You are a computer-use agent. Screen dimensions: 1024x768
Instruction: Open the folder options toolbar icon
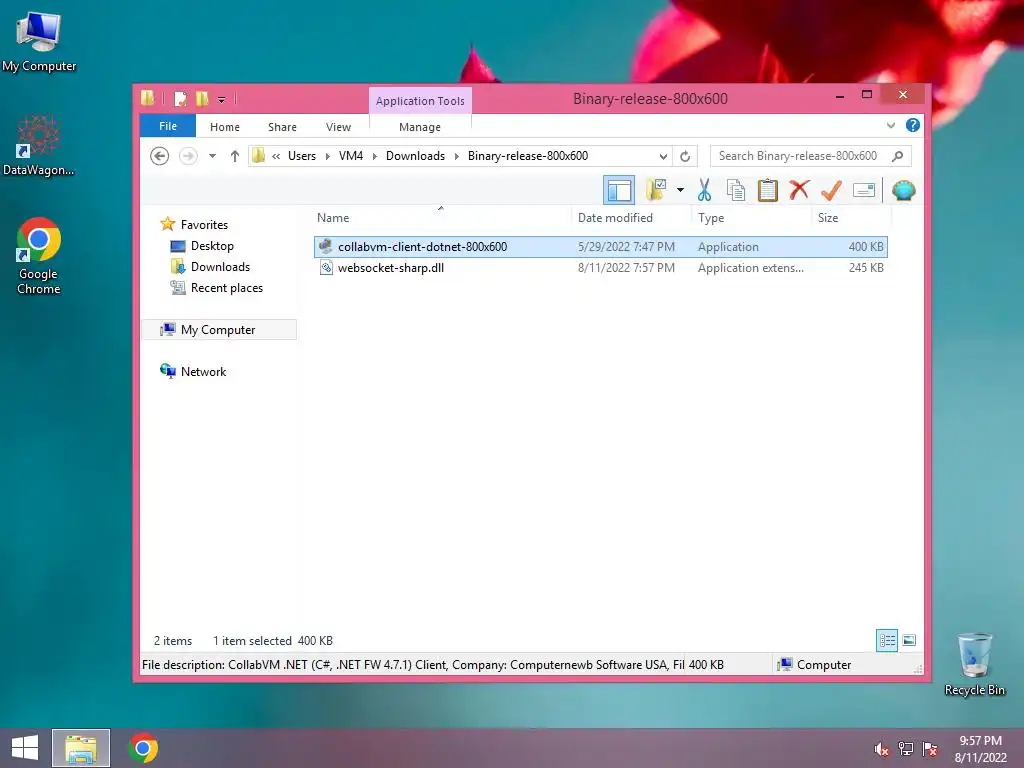656,191
